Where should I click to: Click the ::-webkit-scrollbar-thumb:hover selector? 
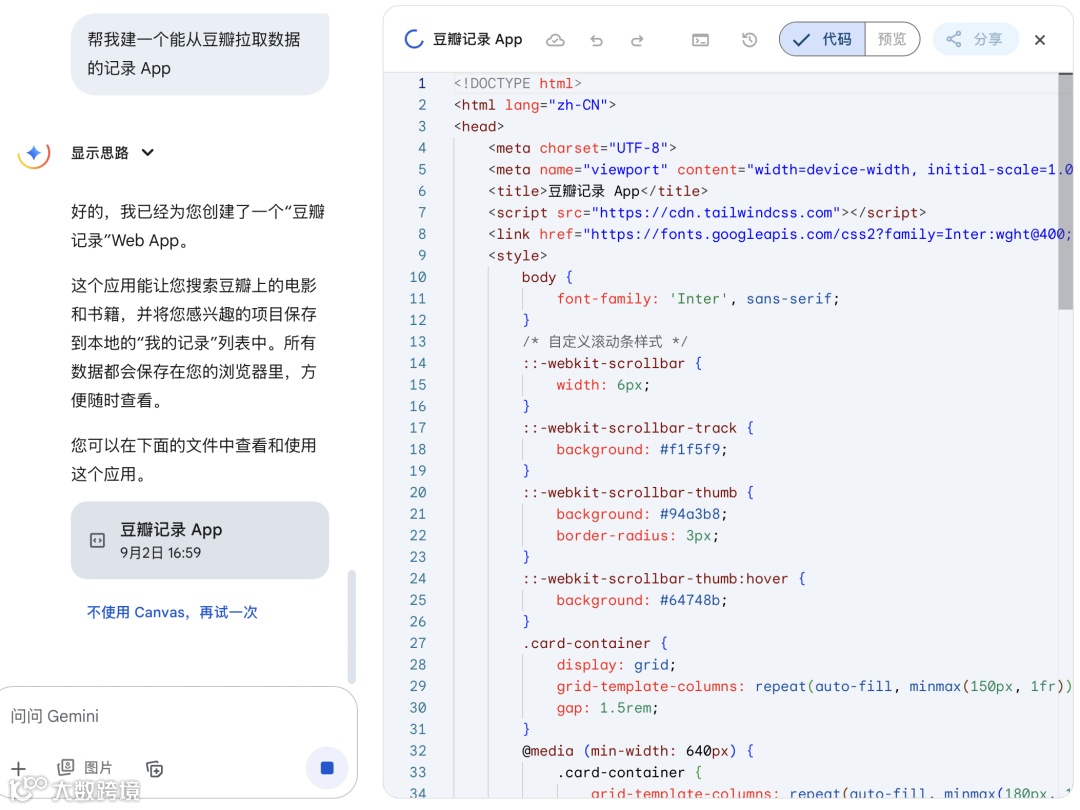coord(655,579)
